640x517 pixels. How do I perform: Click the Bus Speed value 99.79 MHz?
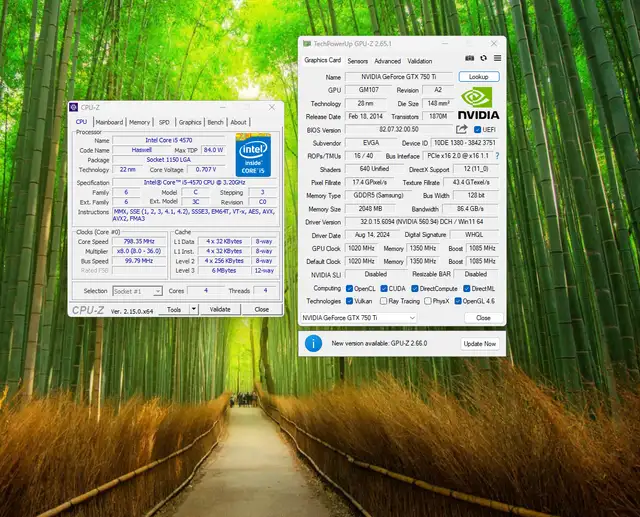click(x=139, y=261)
